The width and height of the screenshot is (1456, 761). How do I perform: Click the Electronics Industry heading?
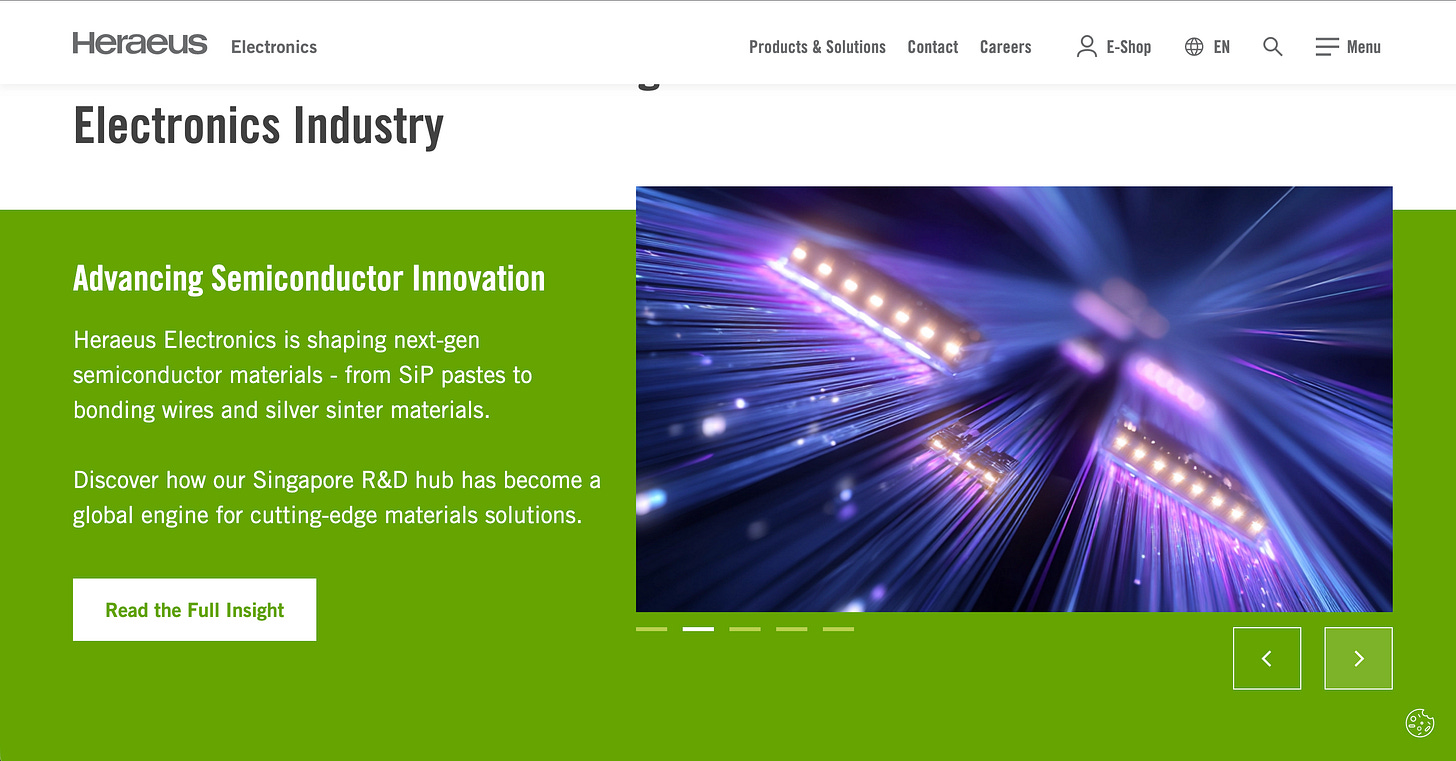(258, 127)
